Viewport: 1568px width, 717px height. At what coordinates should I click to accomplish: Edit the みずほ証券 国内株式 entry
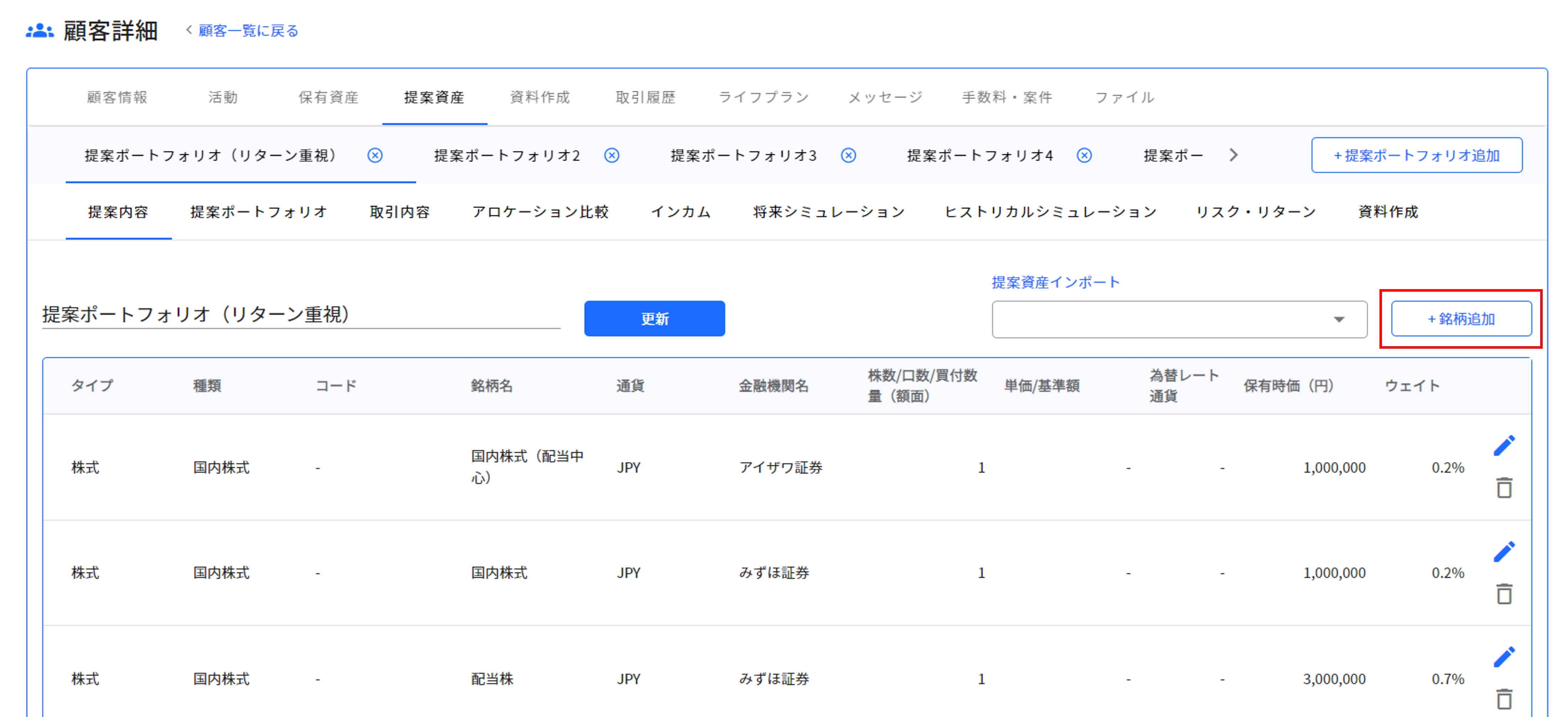pyautogui.click(x=1504, y=550)
